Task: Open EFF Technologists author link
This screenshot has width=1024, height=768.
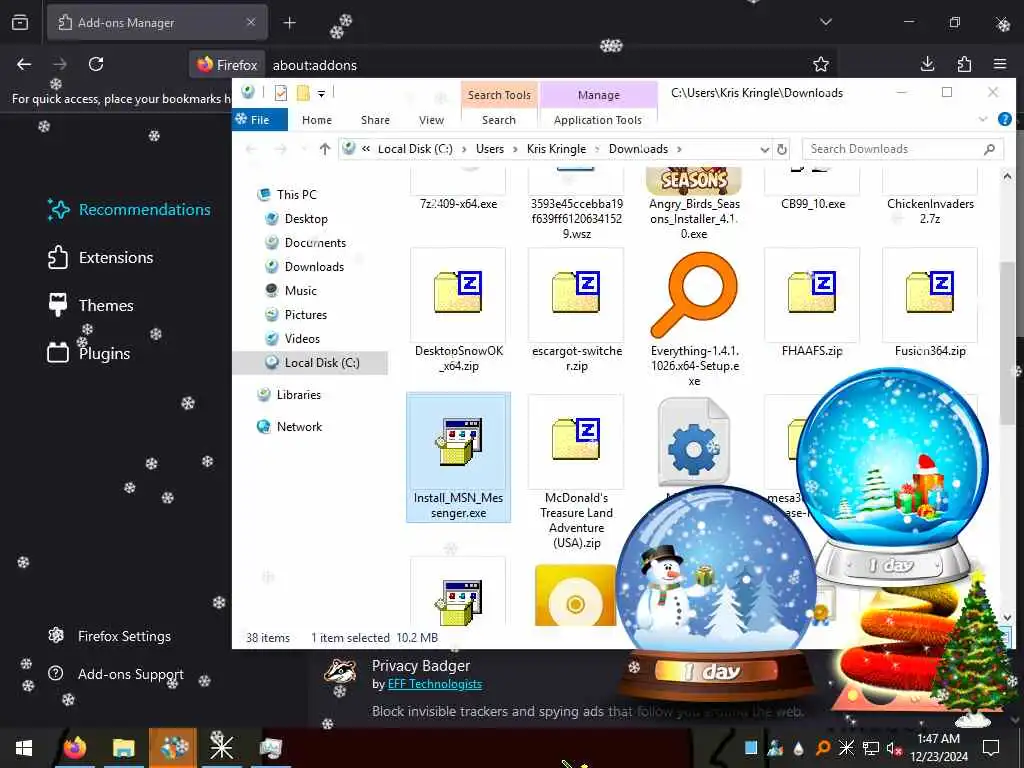Action: coord(434,684)
